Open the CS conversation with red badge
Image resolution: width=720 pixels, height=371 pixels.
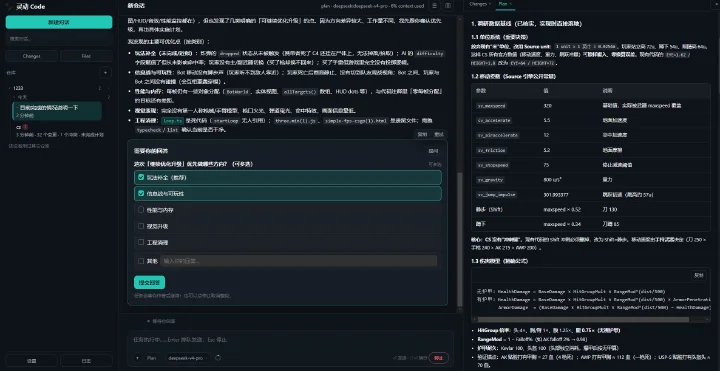point(59,131)
